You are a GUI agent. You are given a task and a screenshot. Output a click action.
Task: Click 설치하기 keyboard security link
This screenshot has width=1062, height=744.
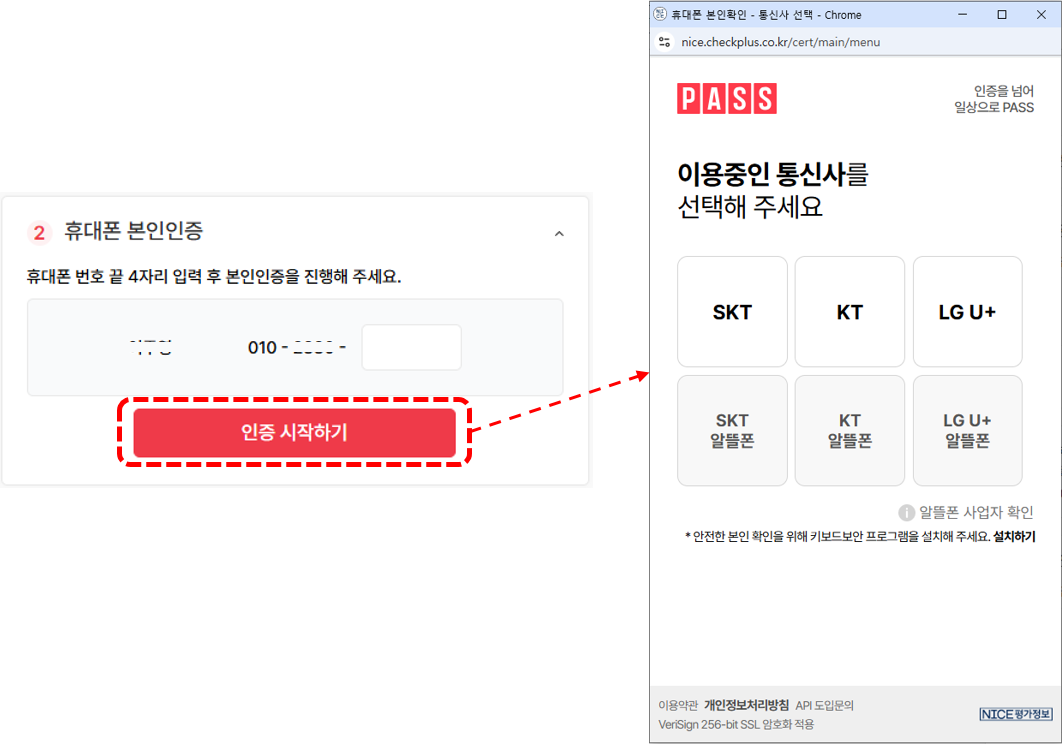(1014, 537)
